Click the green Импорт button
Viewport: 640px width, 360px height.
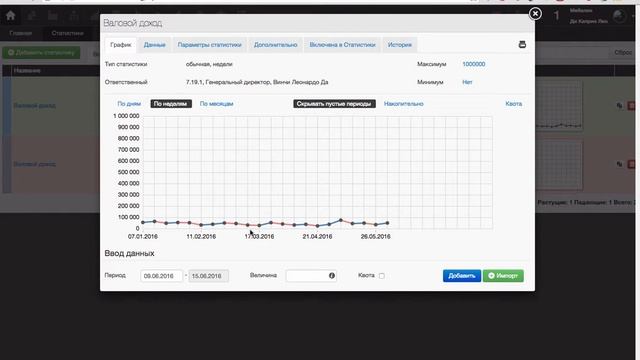click(x=503, y=276)
